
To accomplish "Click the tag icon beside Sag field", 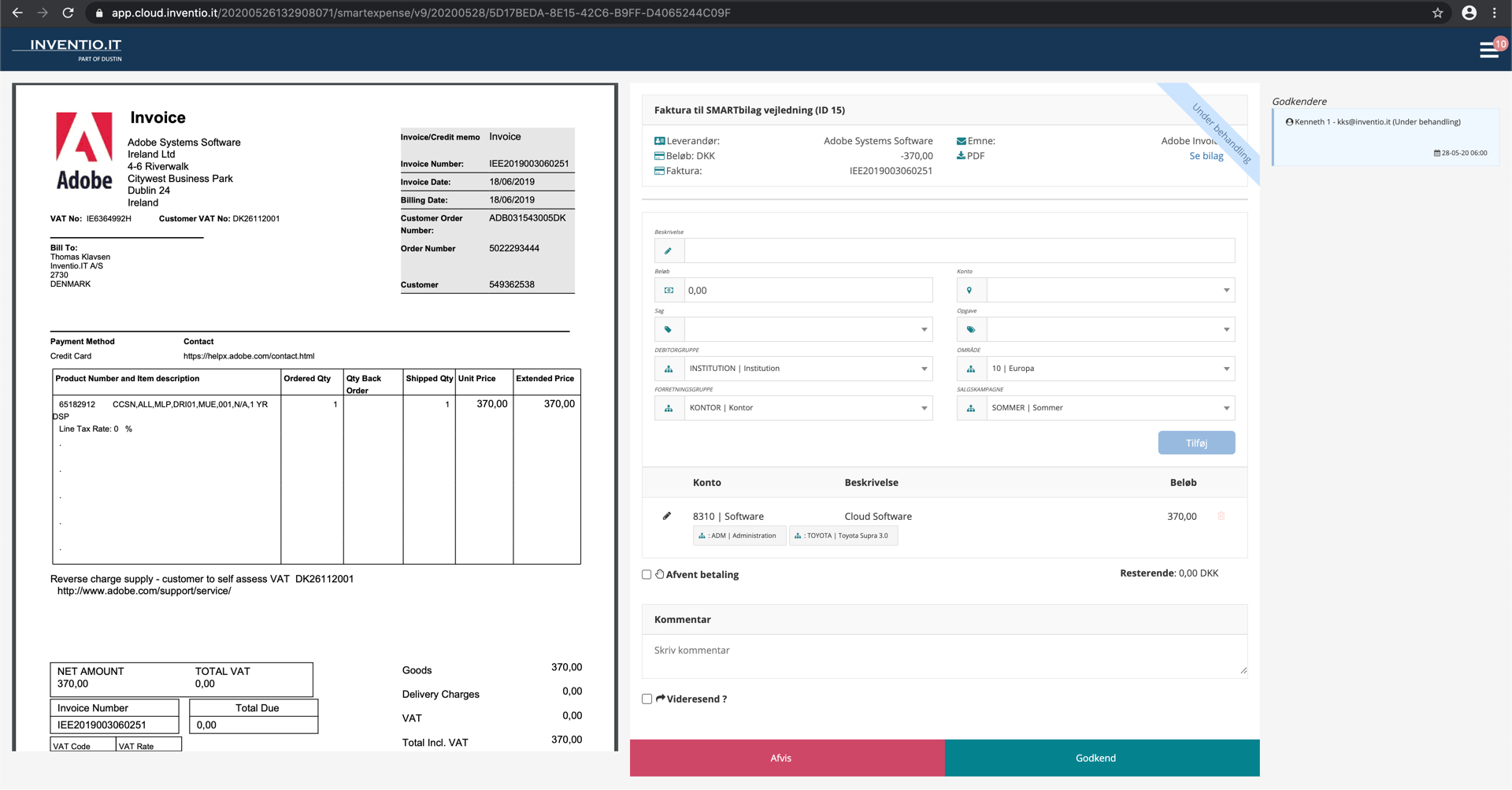I will (669, 329).
